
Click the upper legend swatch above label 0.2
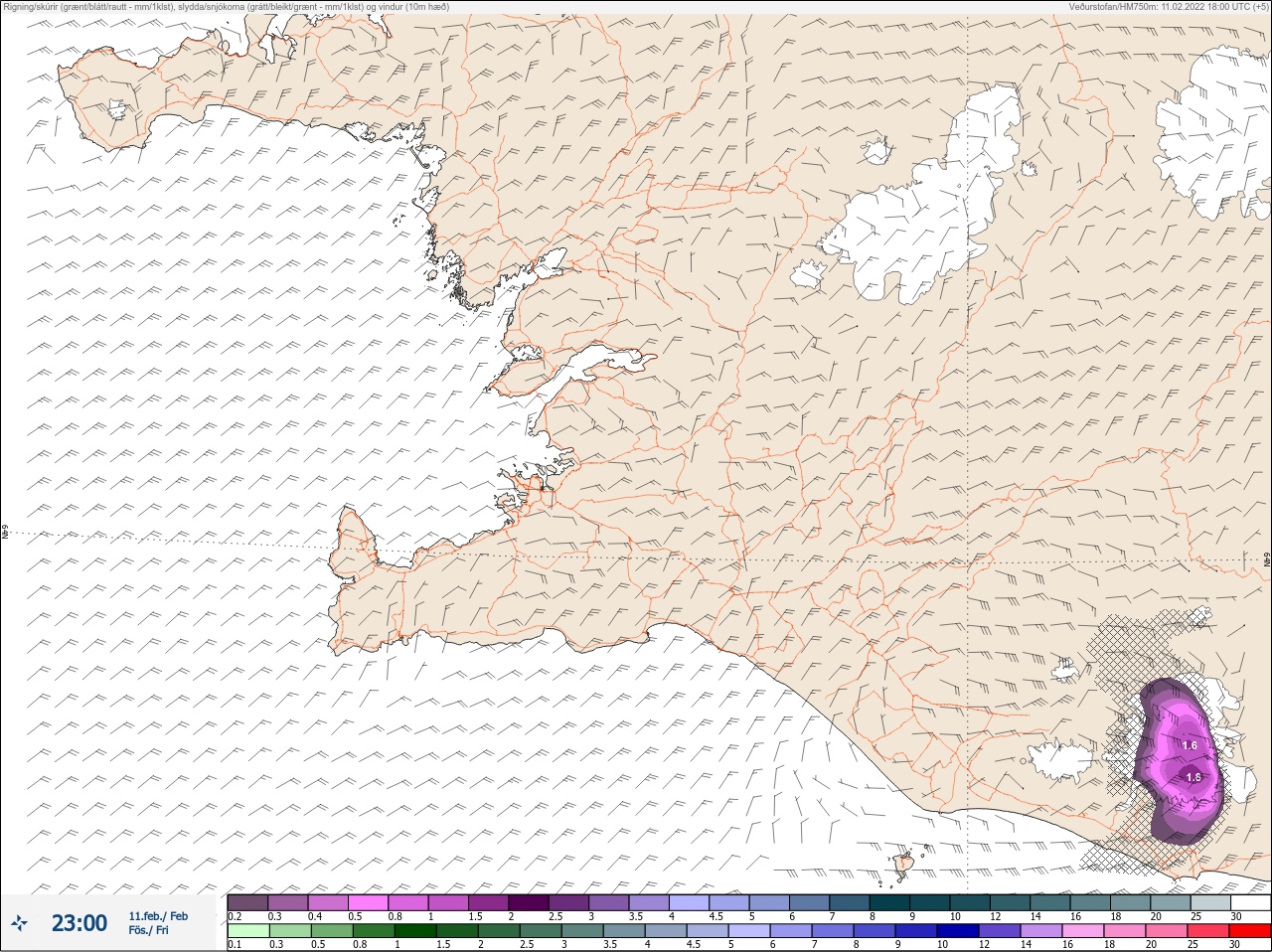tap(247, 902)
